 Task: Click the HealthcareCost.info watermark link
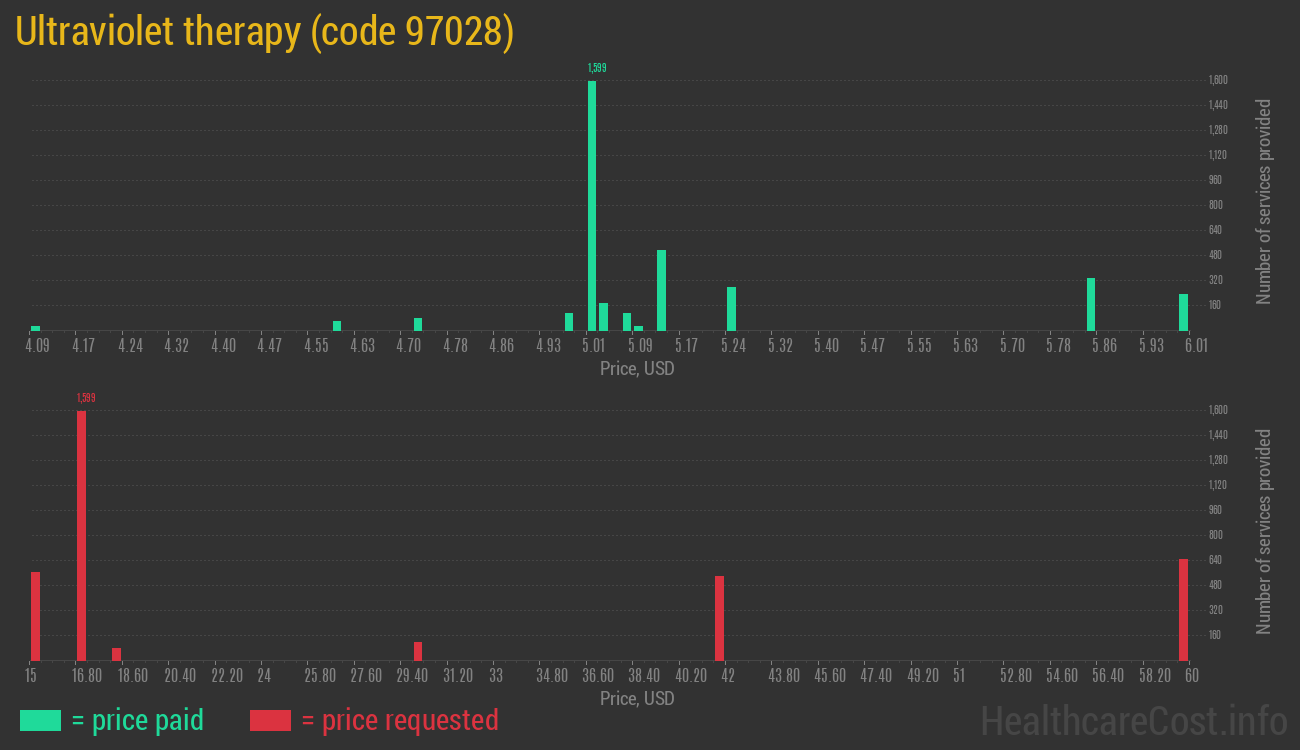[x=1133, y=720]
